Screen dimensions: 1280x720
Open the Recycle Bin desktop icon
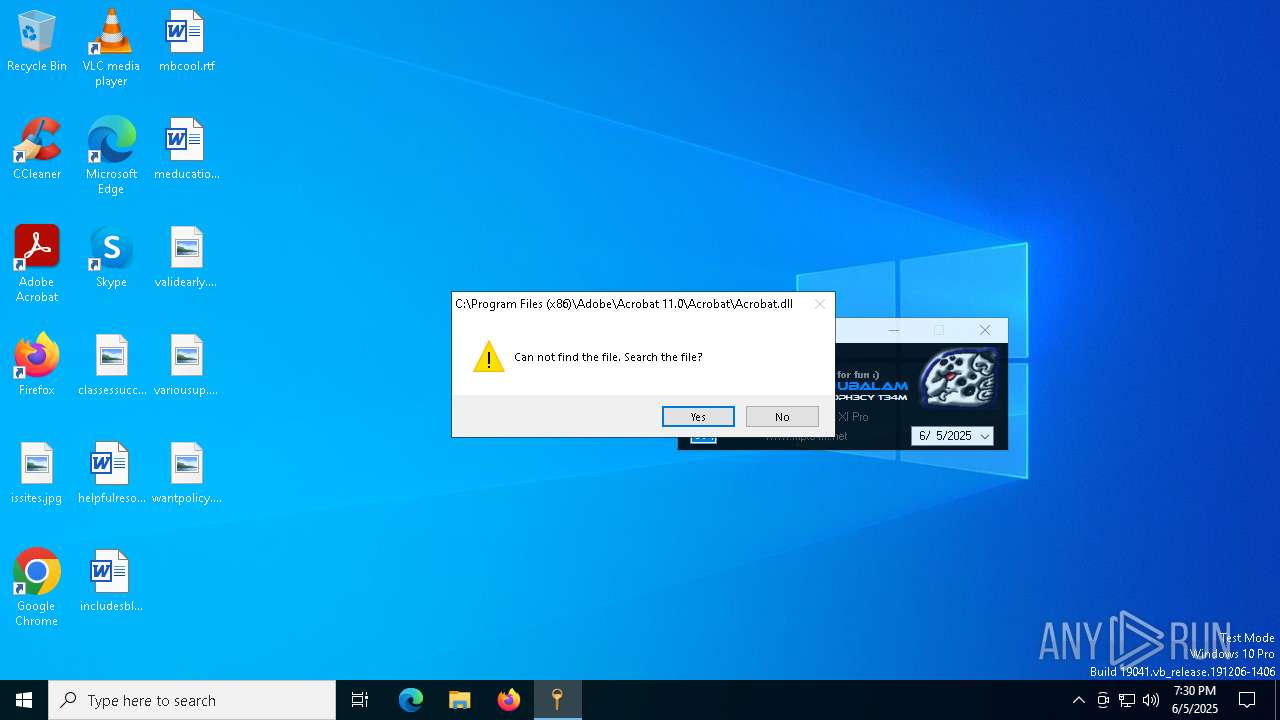tap(37, 42)
